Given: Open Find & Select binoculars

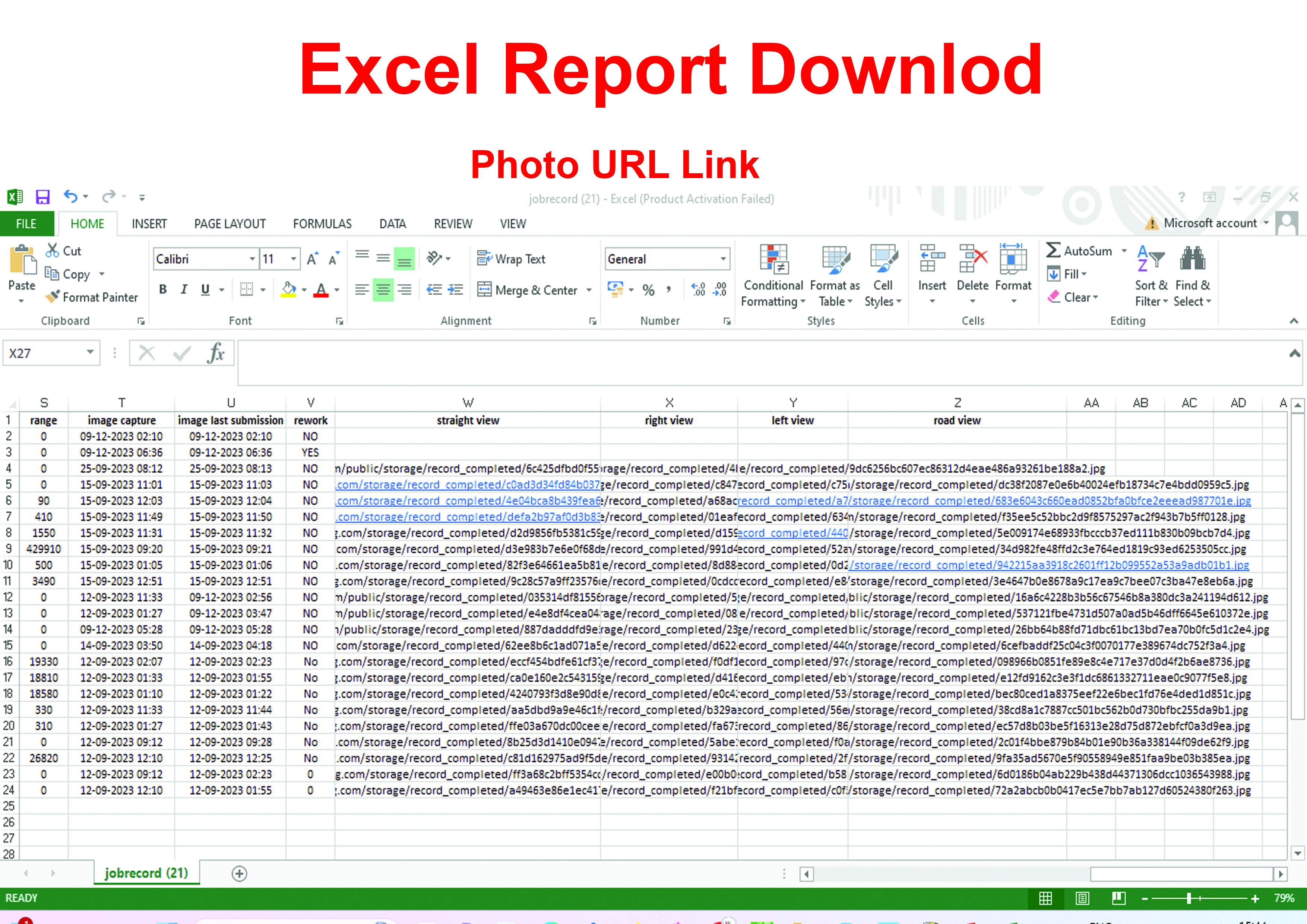Looking at the screenshot, I should click(x=1193, y=276).
